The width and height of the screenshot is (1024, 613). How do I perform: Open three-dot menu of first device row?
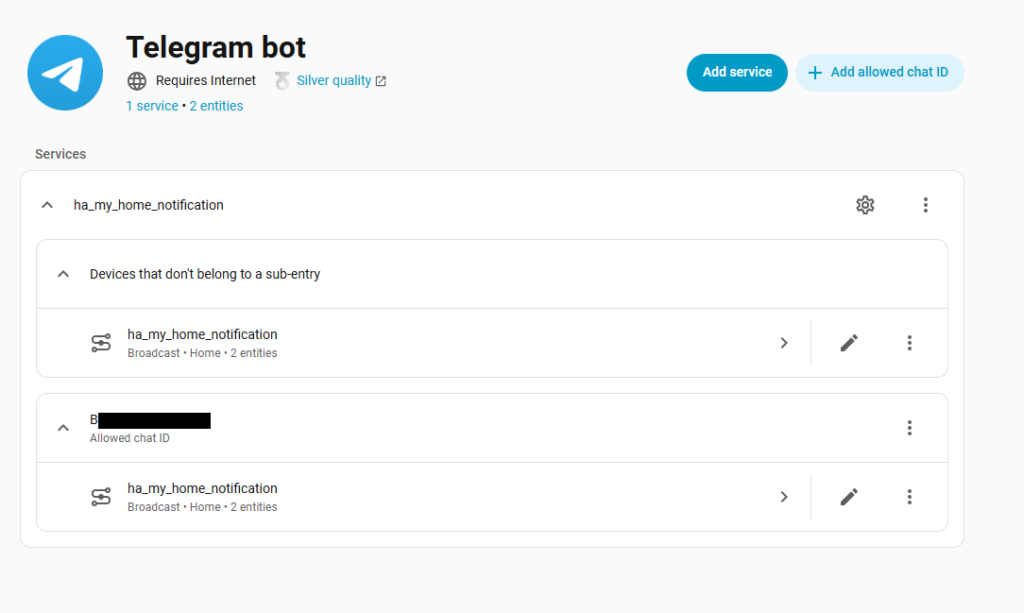coord(909,343)
